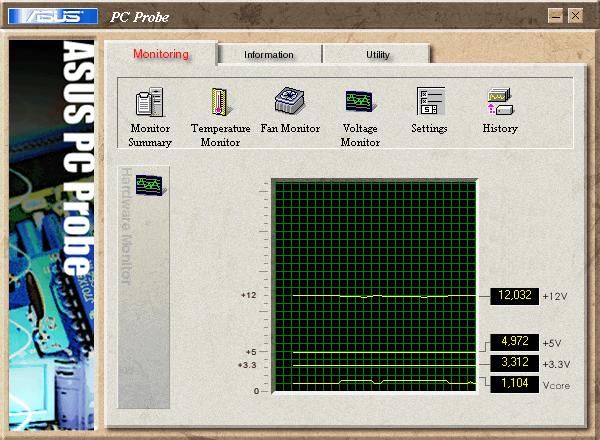Open the Temperature Monitor thermometer icon
The image size is (600, 440).
coord(220,102)
